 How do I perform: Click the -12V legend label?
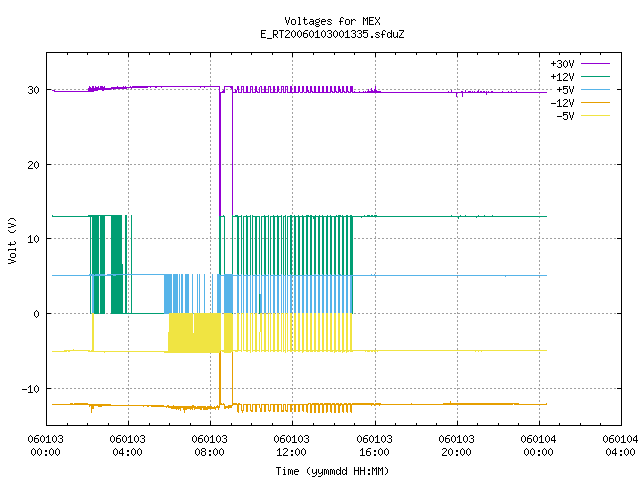point(562,103)
